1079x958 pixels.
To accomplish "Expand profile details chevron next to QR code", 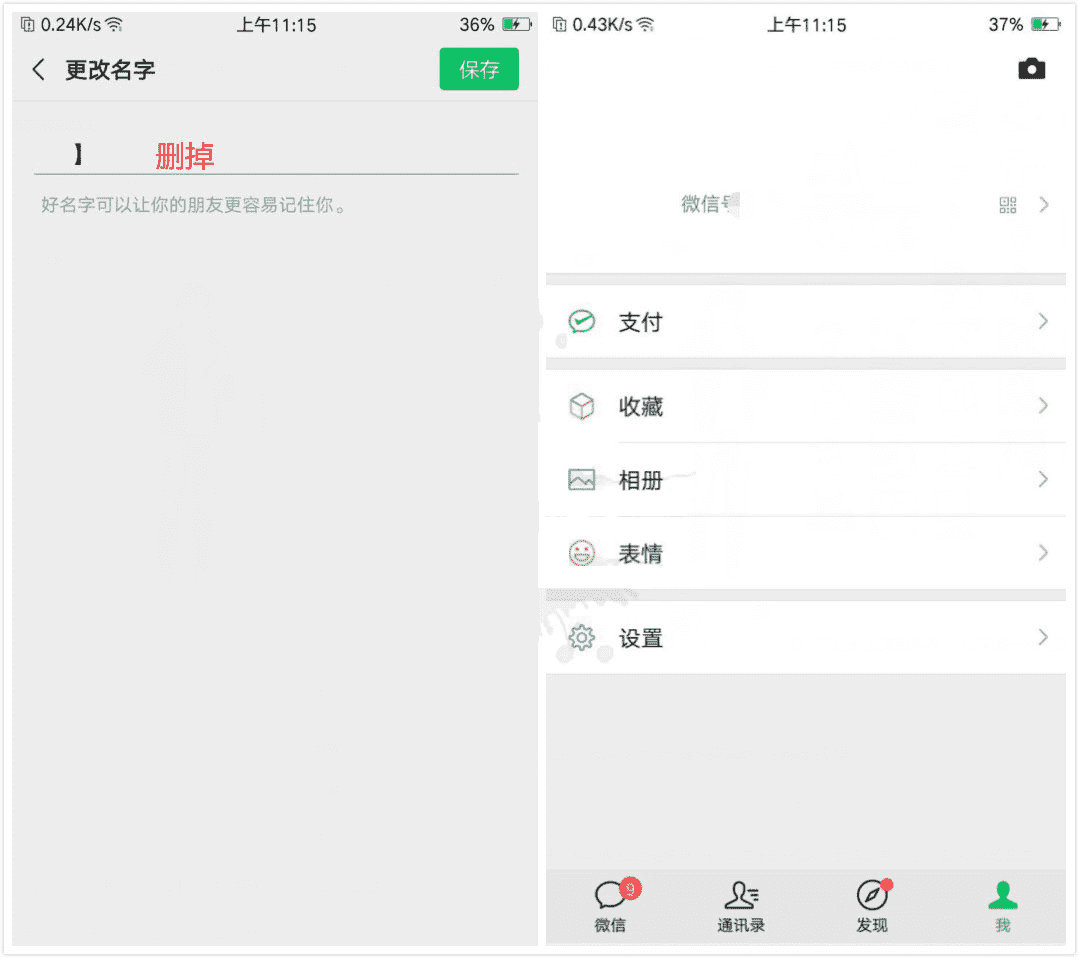I will (x=1044, y=204).
